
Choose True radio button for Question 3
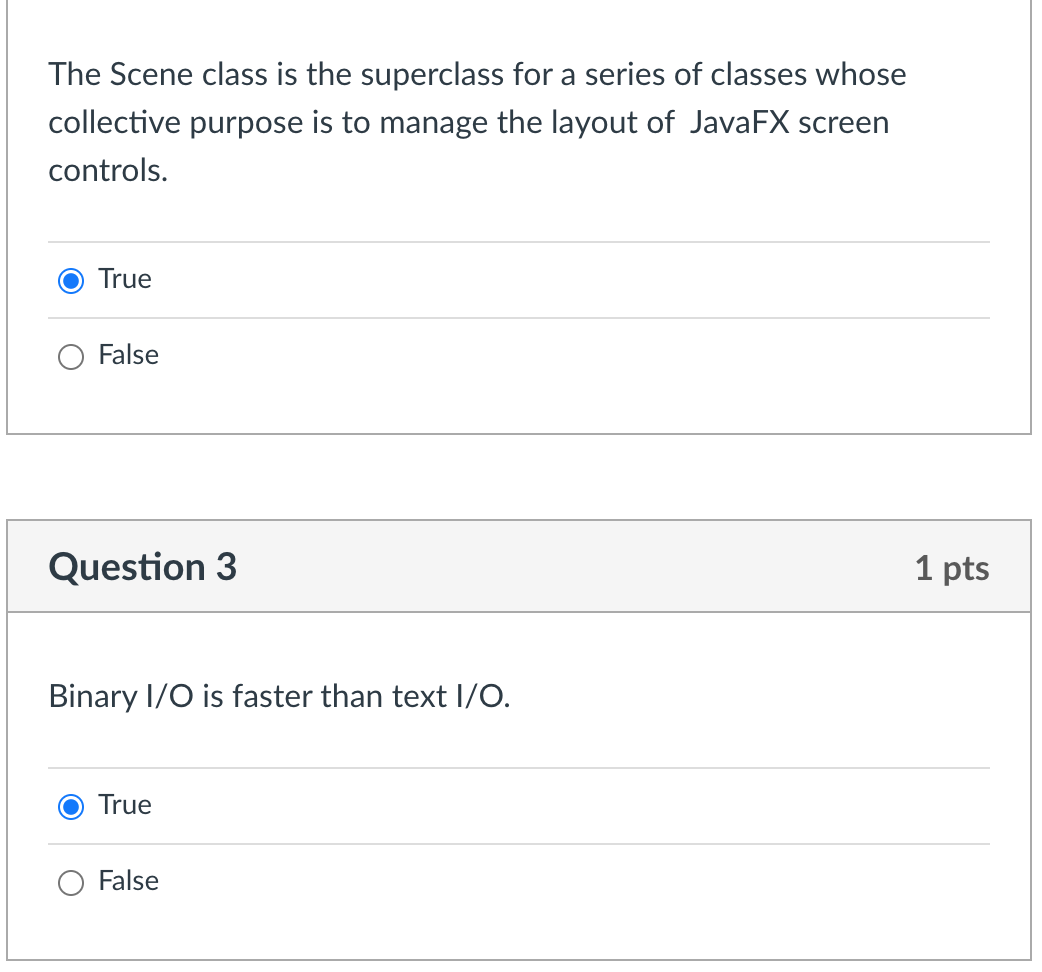click(x=71, y=807)
